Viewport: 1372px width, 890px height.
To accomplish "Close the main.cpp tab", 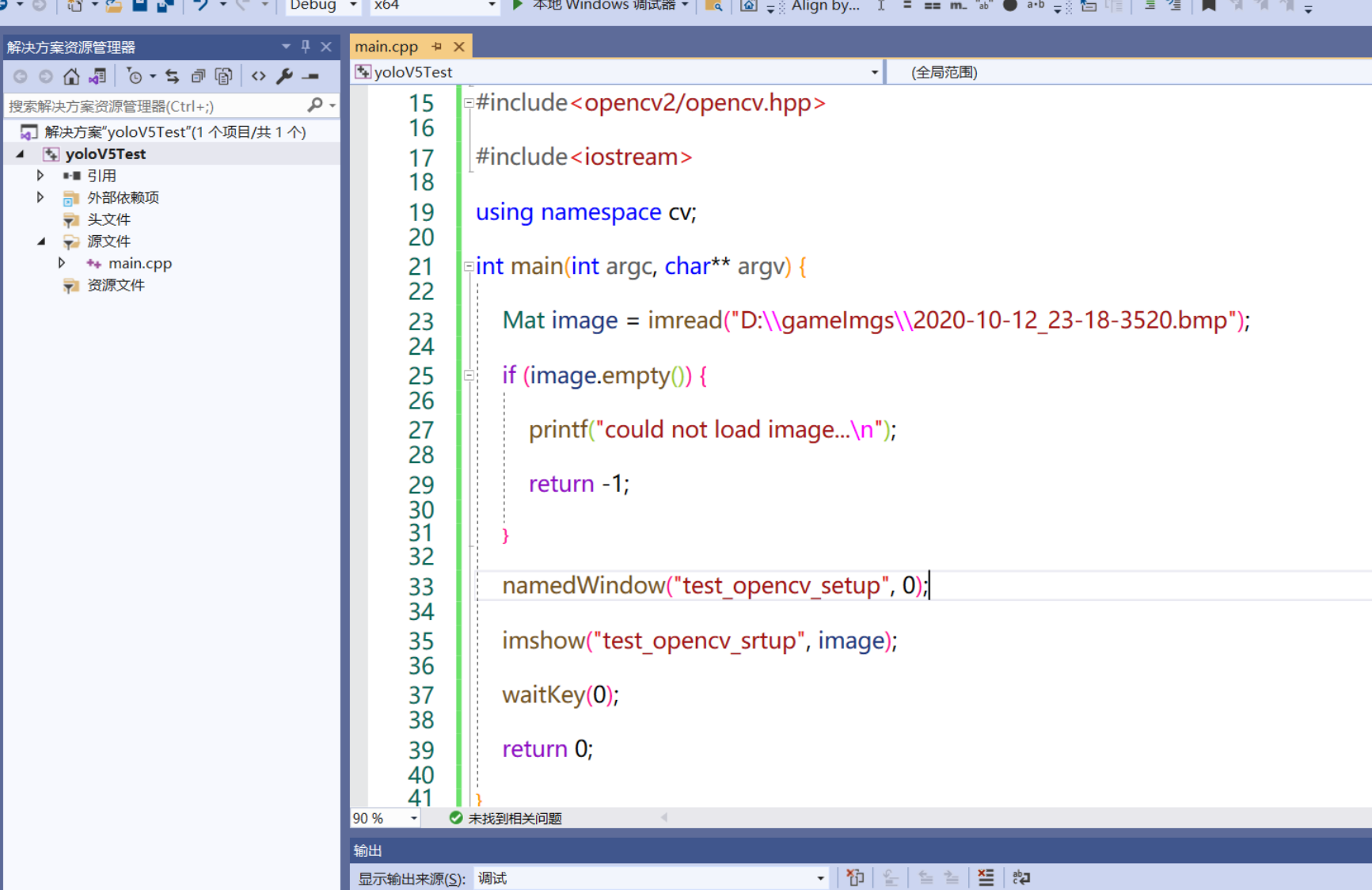I will click(x=459, y=47).
